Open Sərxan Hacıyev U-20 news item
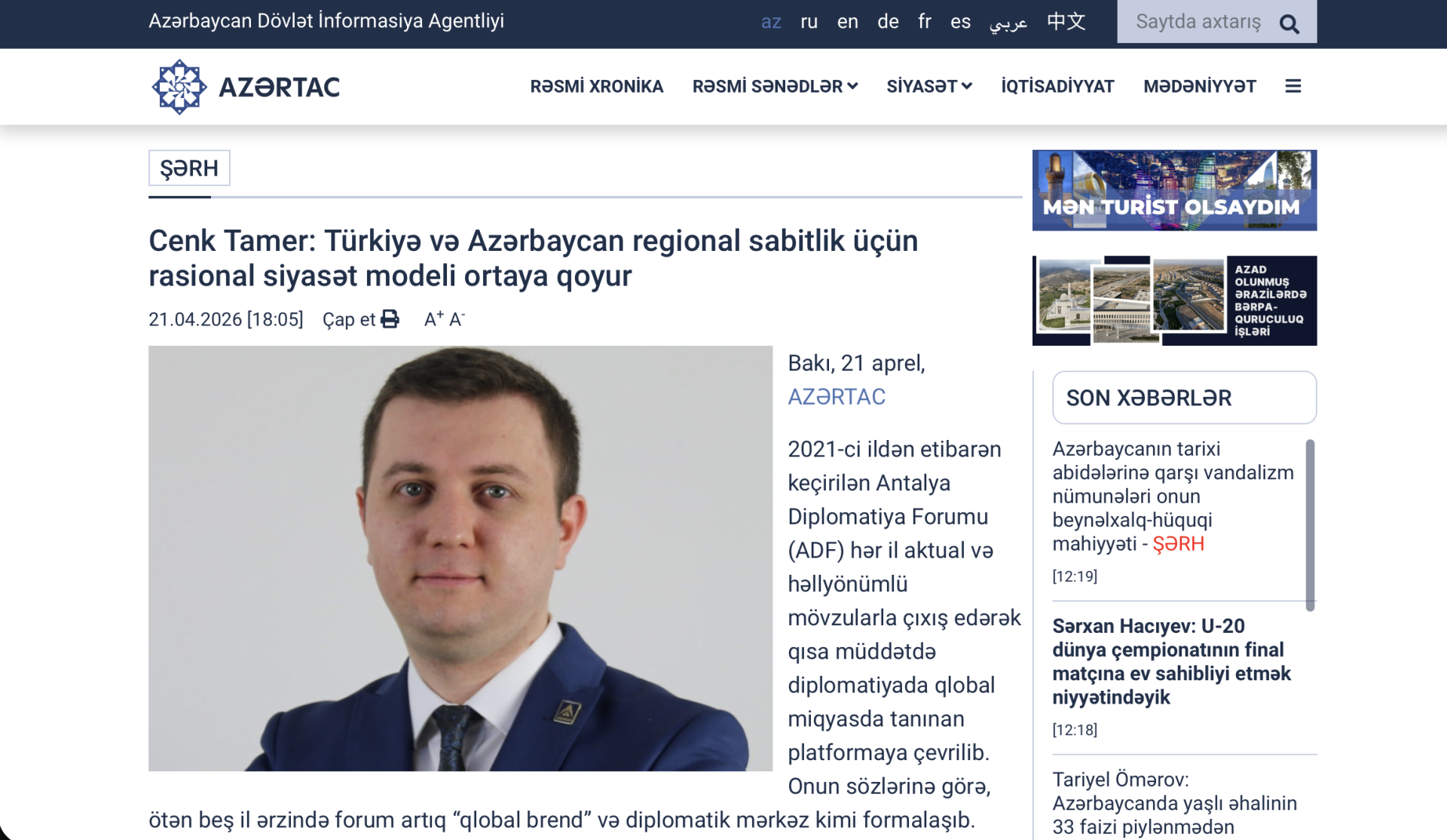1447x840 pixels. click(x=1171, y=661)
